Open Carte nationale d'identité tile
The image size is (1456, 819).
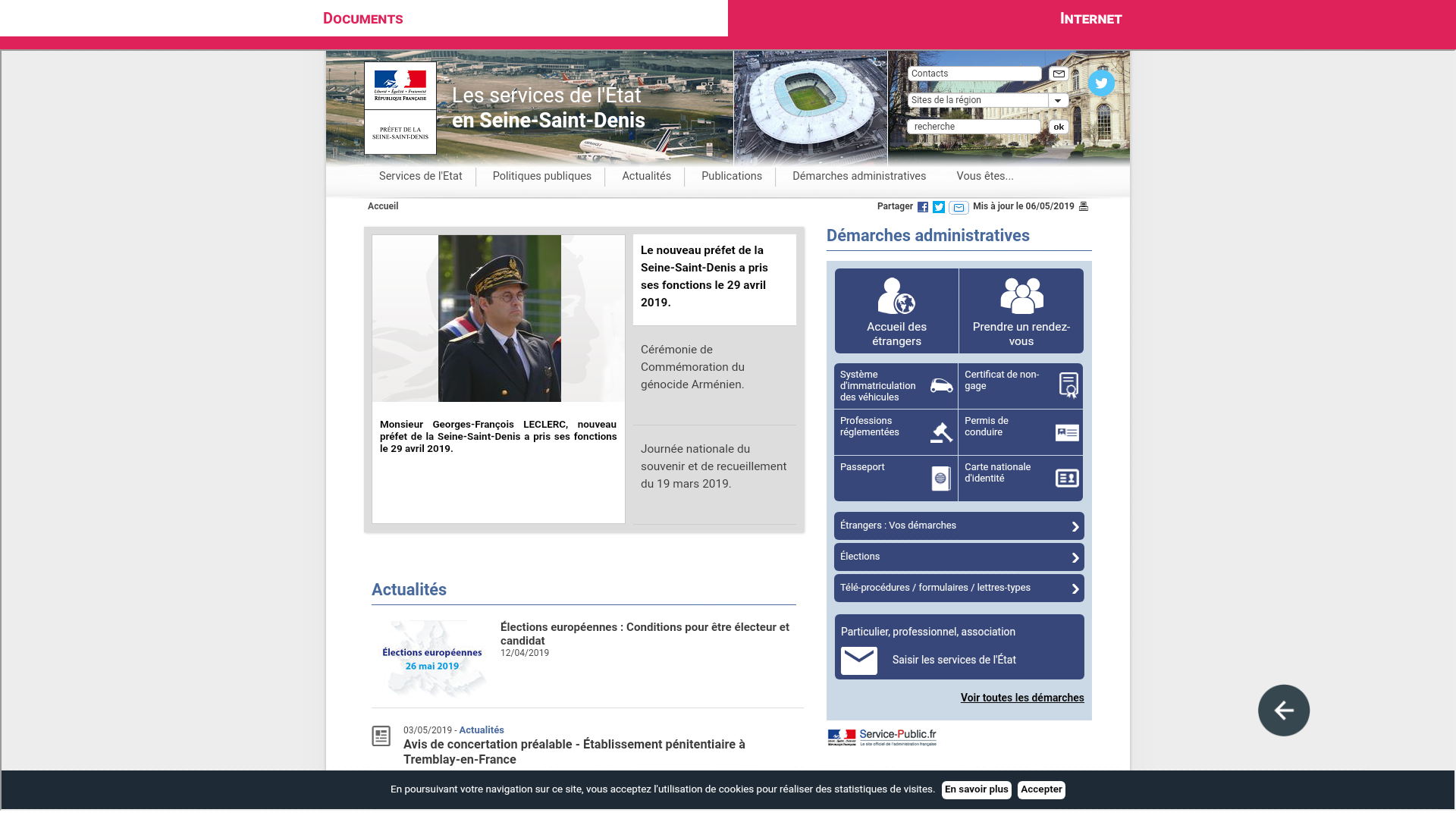pyautogui.click(x=1021, y=479)
